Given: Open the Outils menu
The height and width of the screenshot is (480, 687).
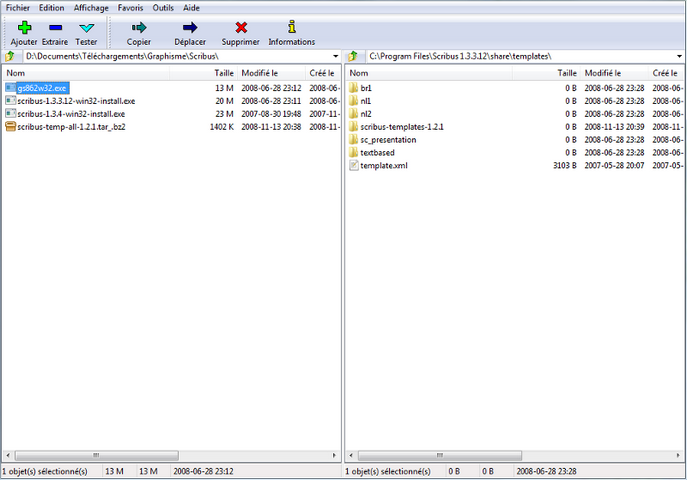Looking at the screenshot, I should pos(163,7).
